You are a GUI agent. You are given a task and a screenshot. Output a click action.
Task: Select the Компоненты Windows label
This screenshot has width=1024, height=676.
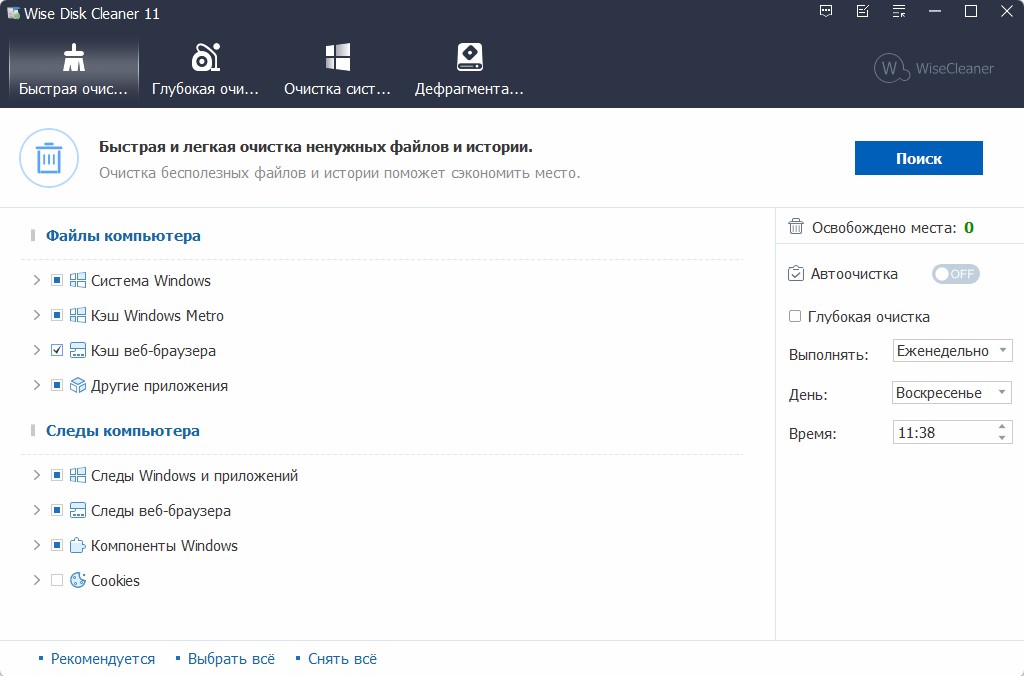click(164, 545)
